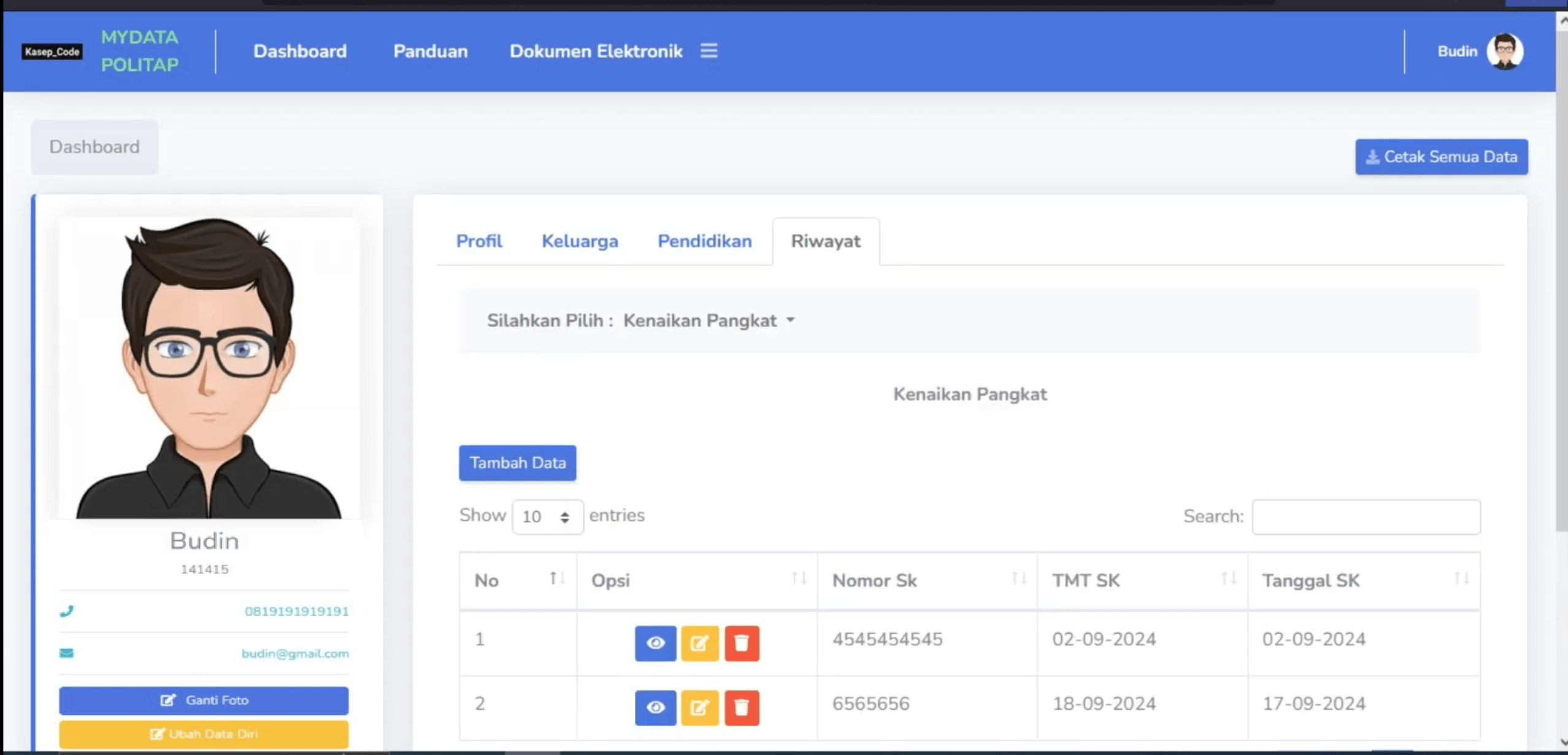This screenshot has height=755, width=1568.
Task: Open the hamburger menu beside Dokumen Elektronik
Action: click(x=709, y=51)
